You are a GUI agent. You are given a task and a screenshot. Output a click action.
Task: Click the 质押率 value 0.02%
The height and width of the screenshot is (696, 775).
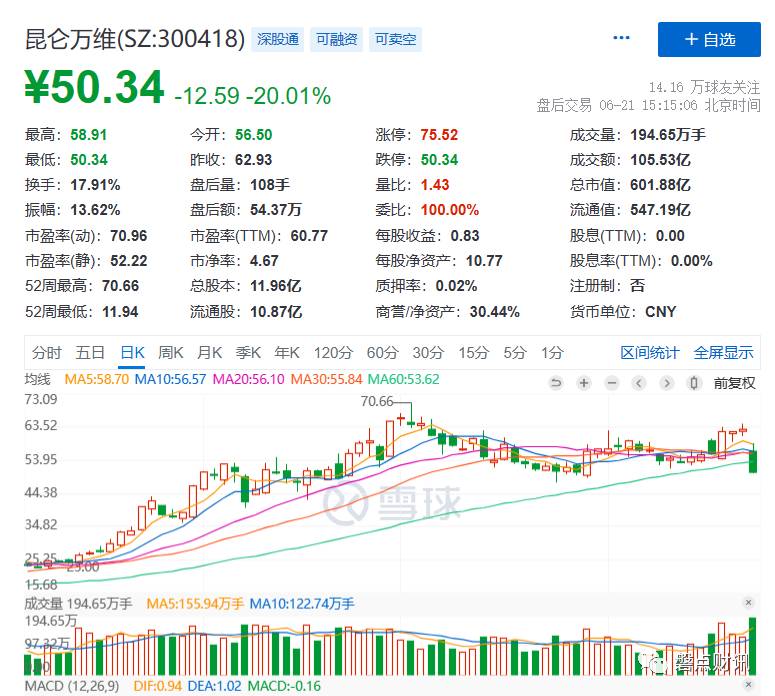click(x=456, y=286)
